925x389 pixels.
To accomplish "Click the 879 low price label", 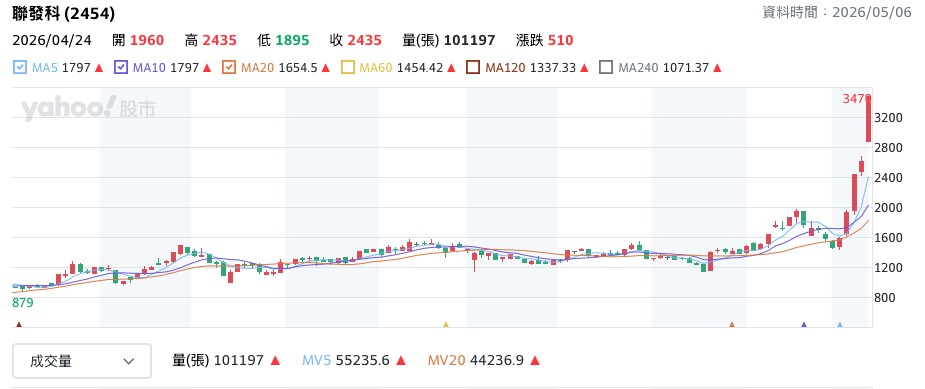I will (22, 303).
